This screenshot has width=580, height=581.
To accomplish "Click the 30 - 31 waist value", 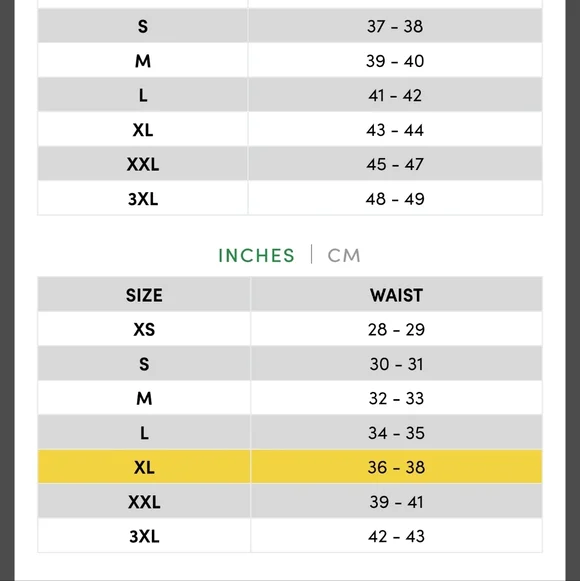I will [396, 364].
